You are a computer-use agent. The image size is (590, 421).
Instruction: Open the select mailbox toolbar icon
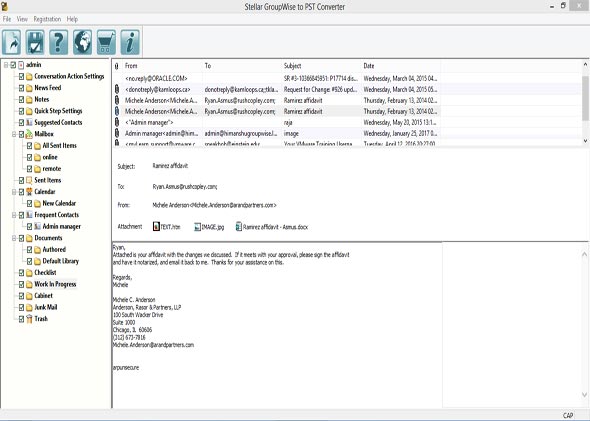coord(11,42)
